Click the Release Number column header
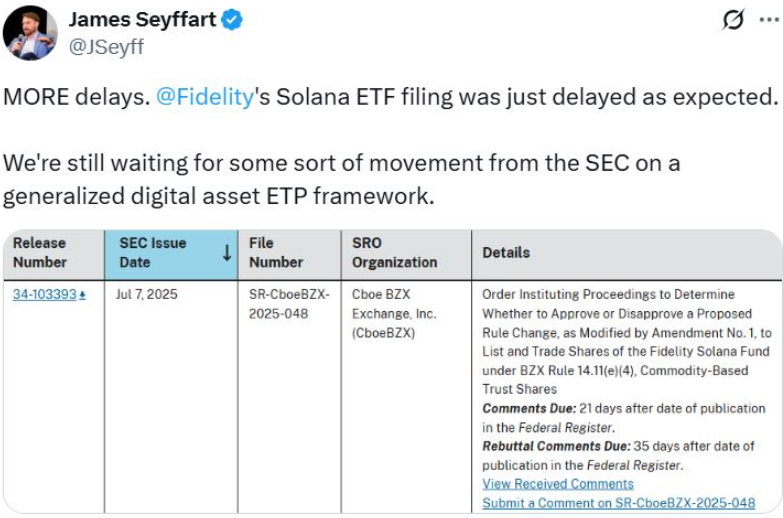 (x=40, y=253)
